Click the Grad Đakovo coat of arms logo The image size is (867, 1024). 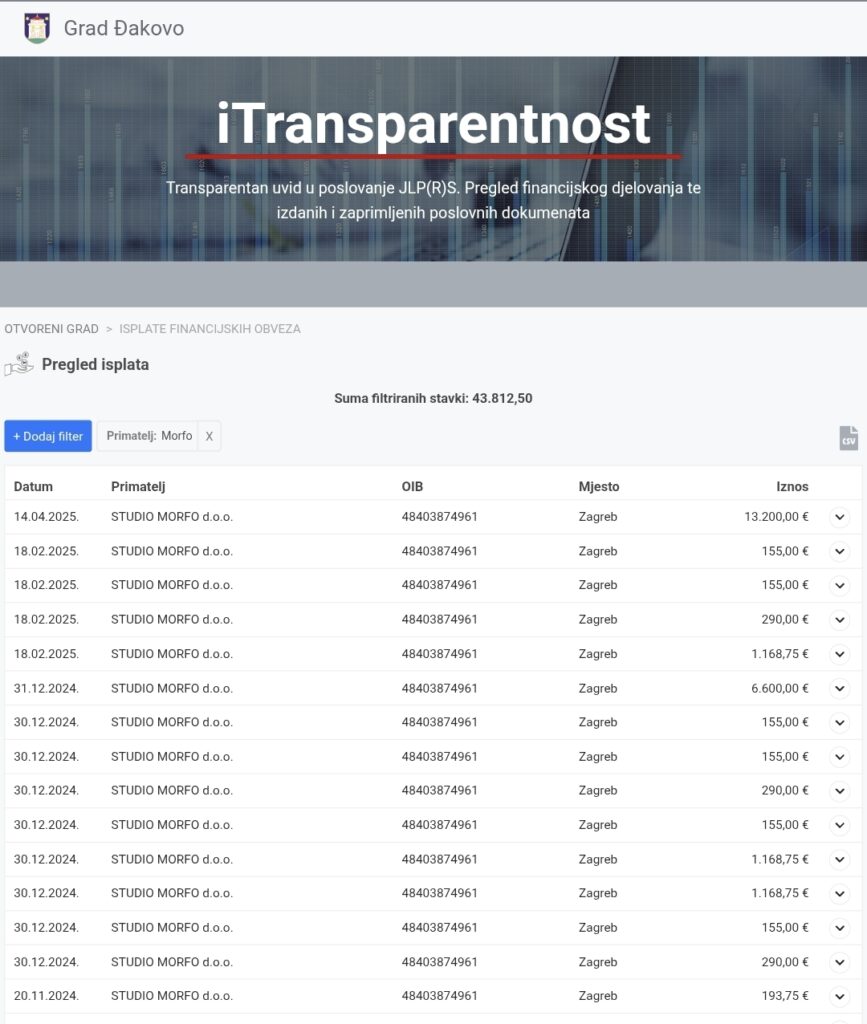37,28
